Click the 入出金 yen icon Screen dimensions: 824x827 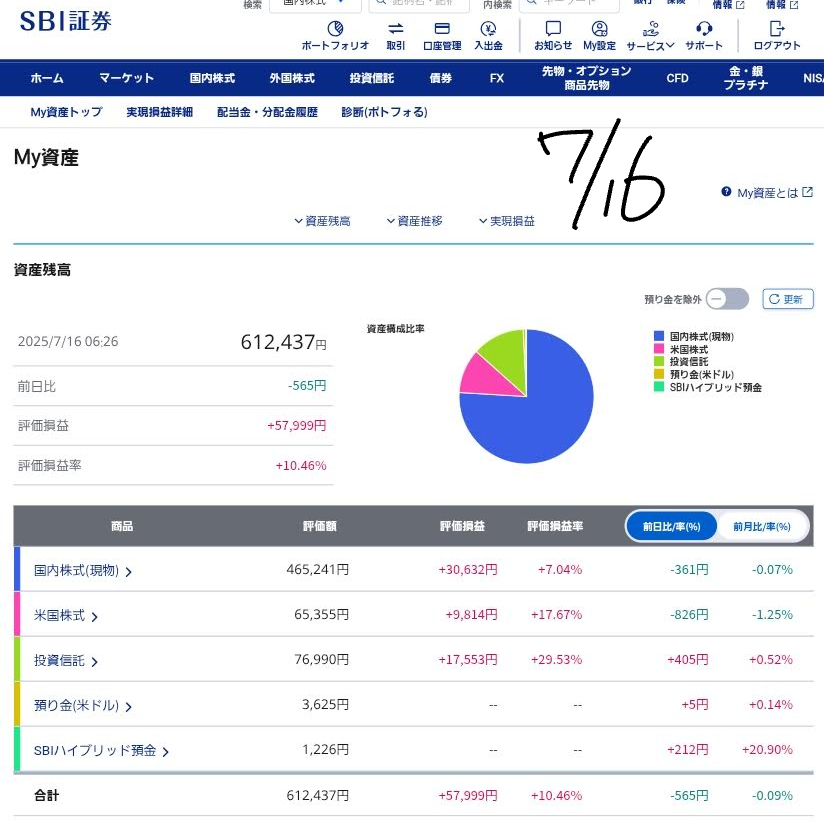488,28
